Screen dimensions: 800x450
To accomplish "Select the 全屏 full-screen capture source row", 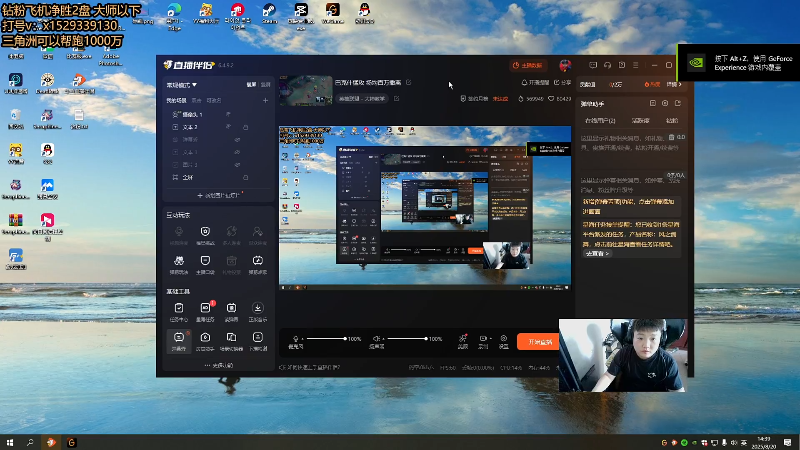I will click(x=218, y=178).
